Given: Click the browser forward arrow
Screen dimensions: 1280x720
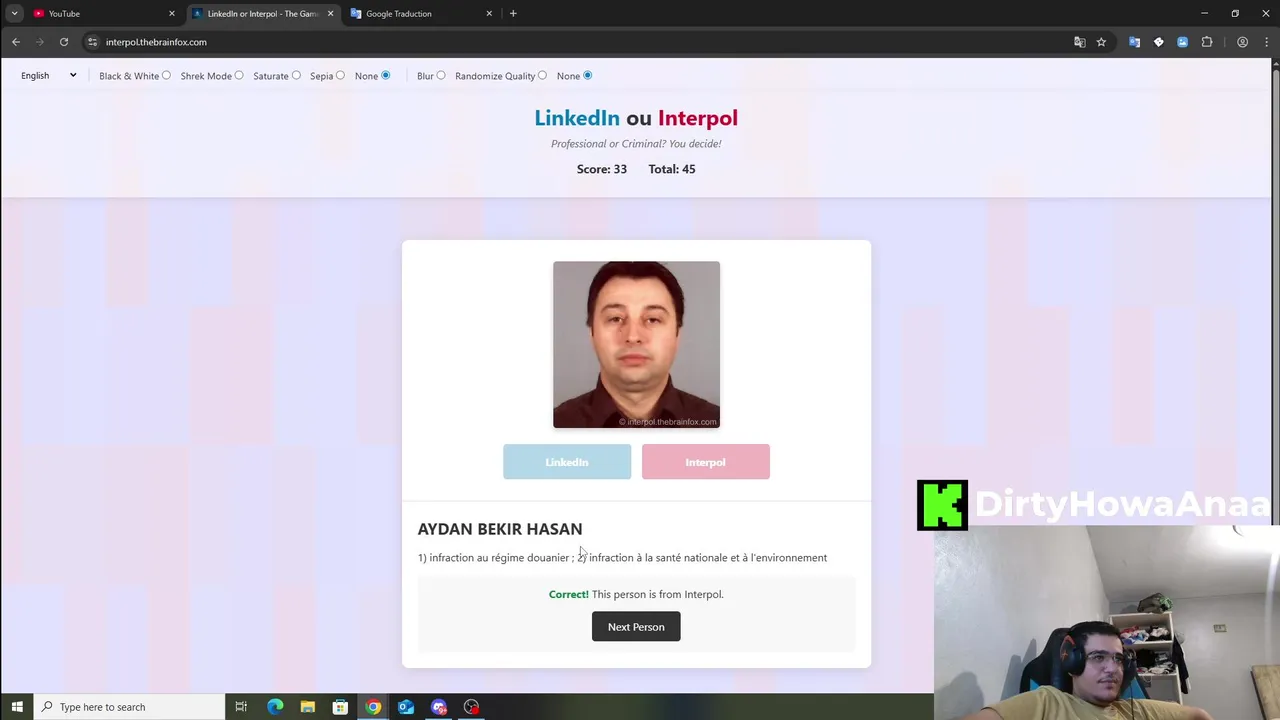Looking at the screenshot, I should 40,42.
